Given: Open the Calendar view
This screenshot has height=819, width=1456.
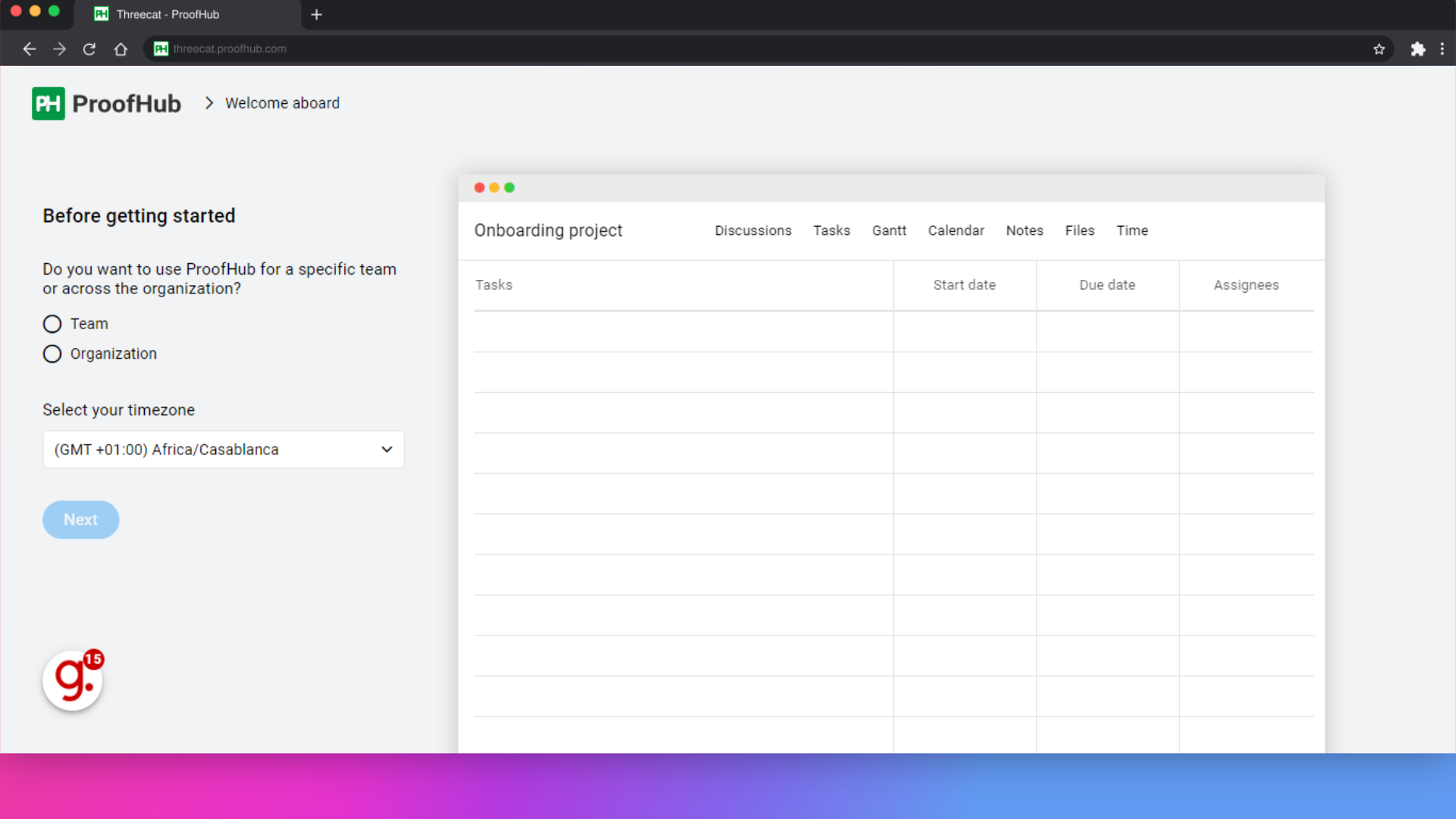Looking at the screenshot, I should tap(956, 230).
